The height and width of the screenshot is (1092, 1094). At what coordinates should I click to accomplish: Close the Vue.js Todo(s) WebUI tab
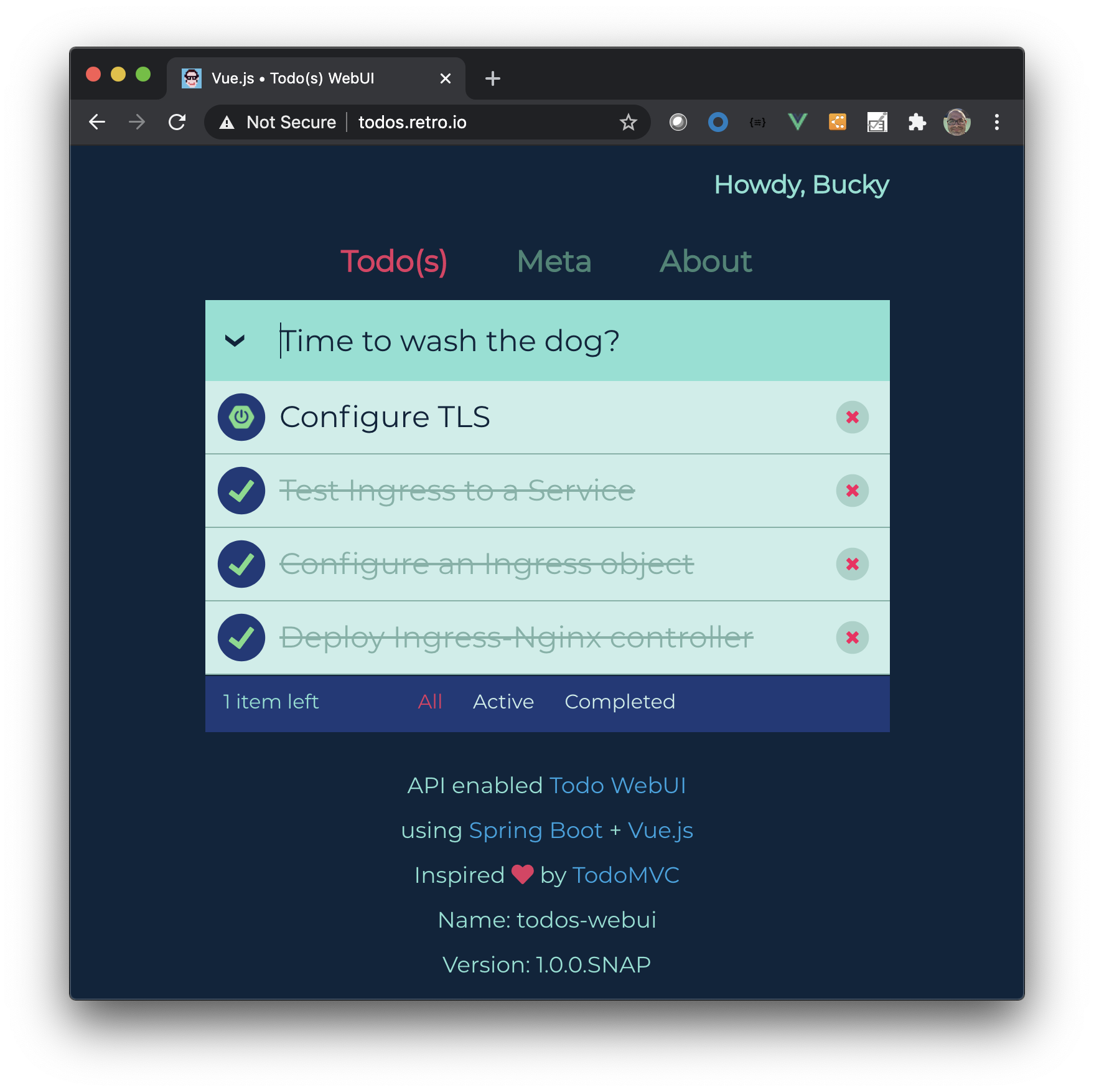click(x=446, y=78)
